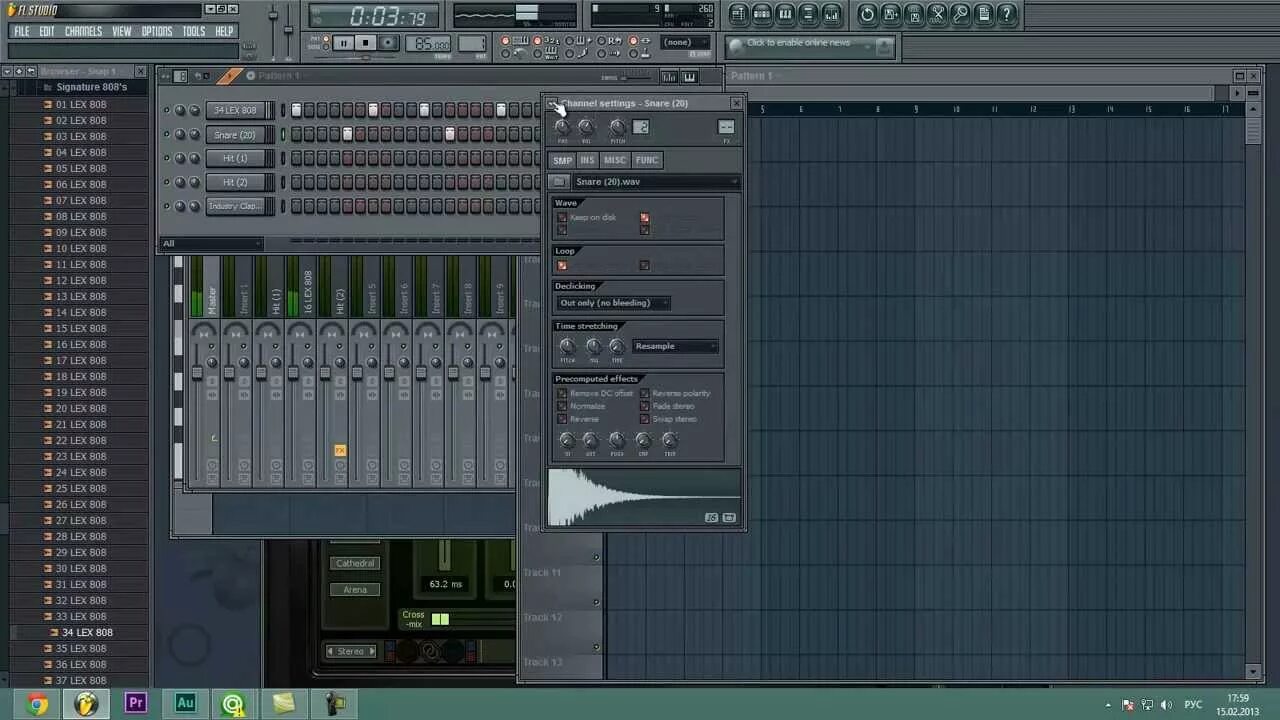This screenshot has height=720, width=1280.
Task: Open the Piano roll toolbar icon
Action: tap(786, 14)
